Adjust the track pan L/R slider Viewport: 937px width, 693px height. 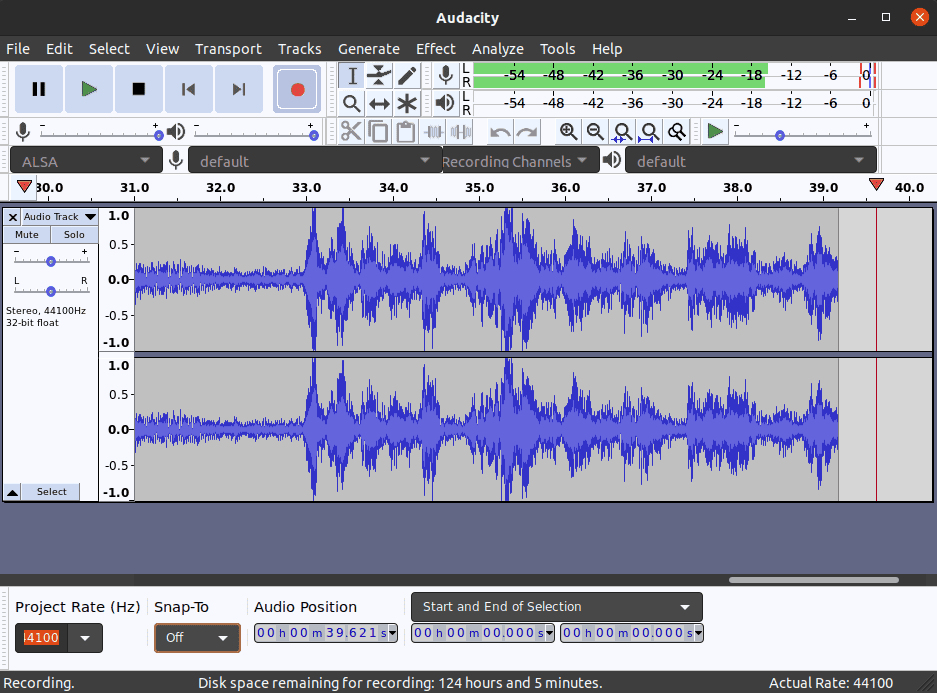51,290
